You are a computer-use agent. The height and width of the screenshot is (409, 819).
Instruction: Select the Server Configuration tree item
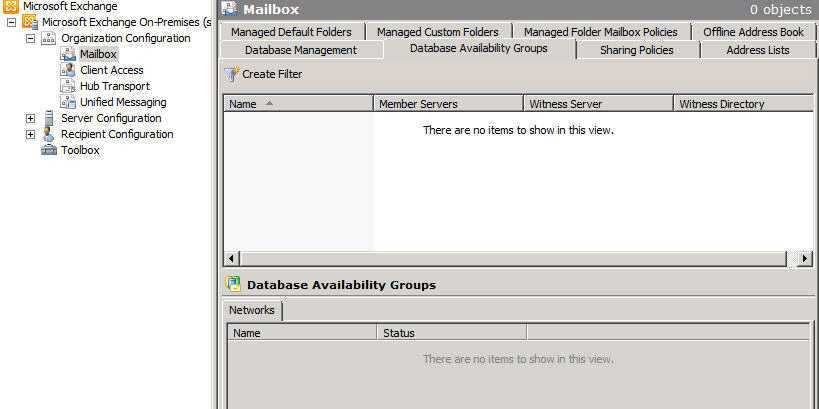pyautogui.click(x=111, y=118)
